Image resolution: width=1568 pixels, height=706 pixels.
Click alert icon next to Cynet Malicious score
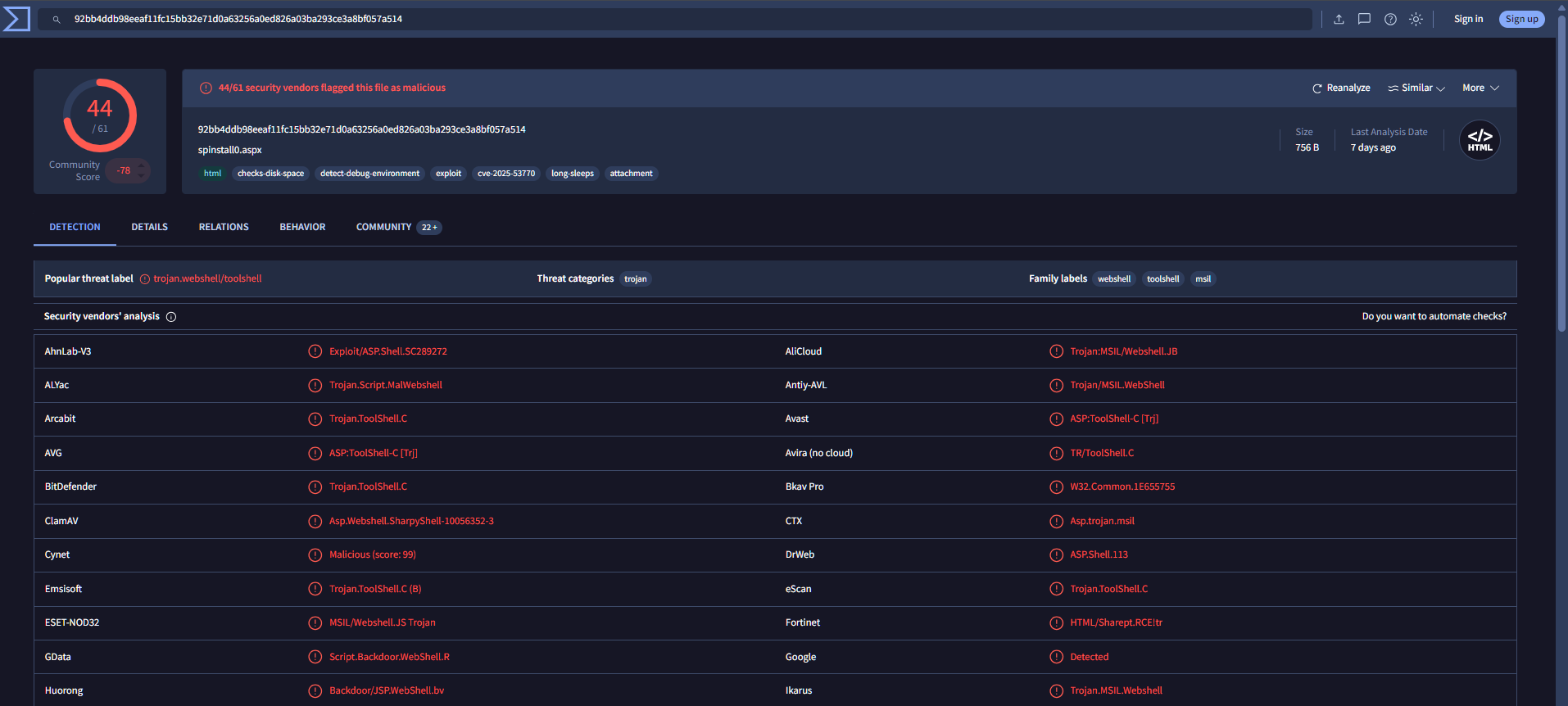tap(315, 554)
